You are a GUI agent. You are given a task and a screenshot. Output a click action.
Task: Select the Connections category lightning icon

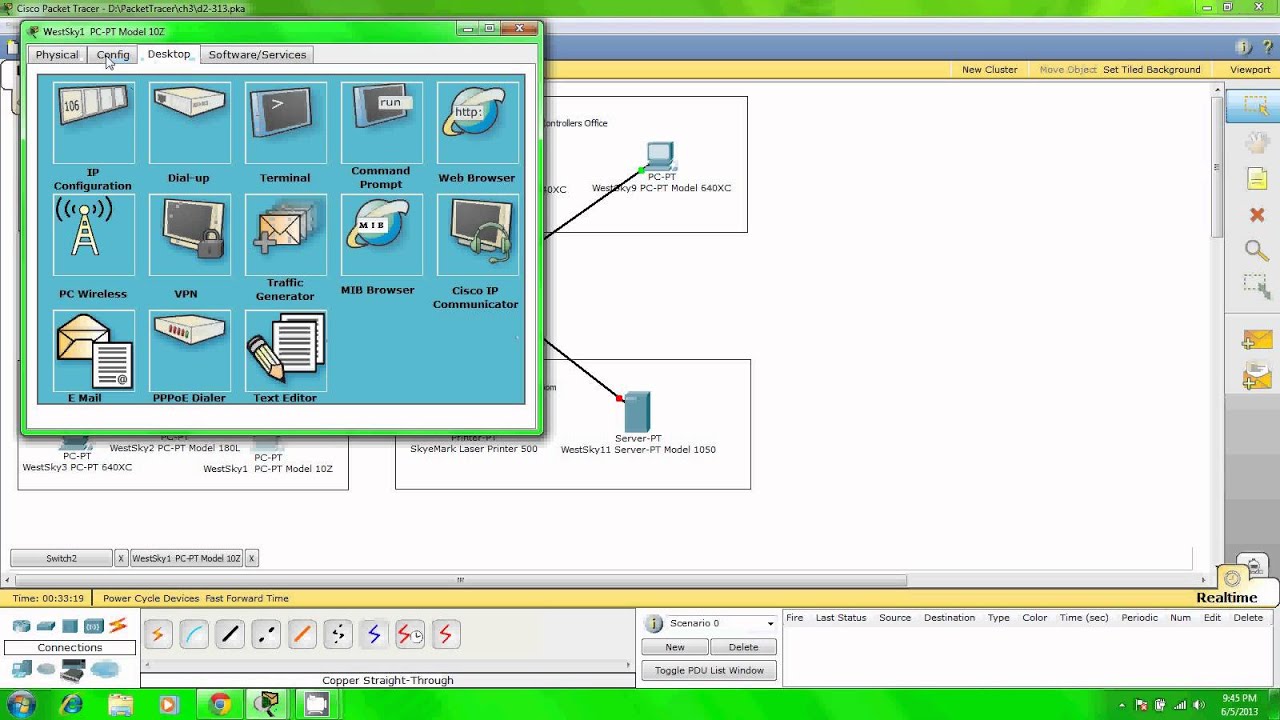[x=118, y=627]
